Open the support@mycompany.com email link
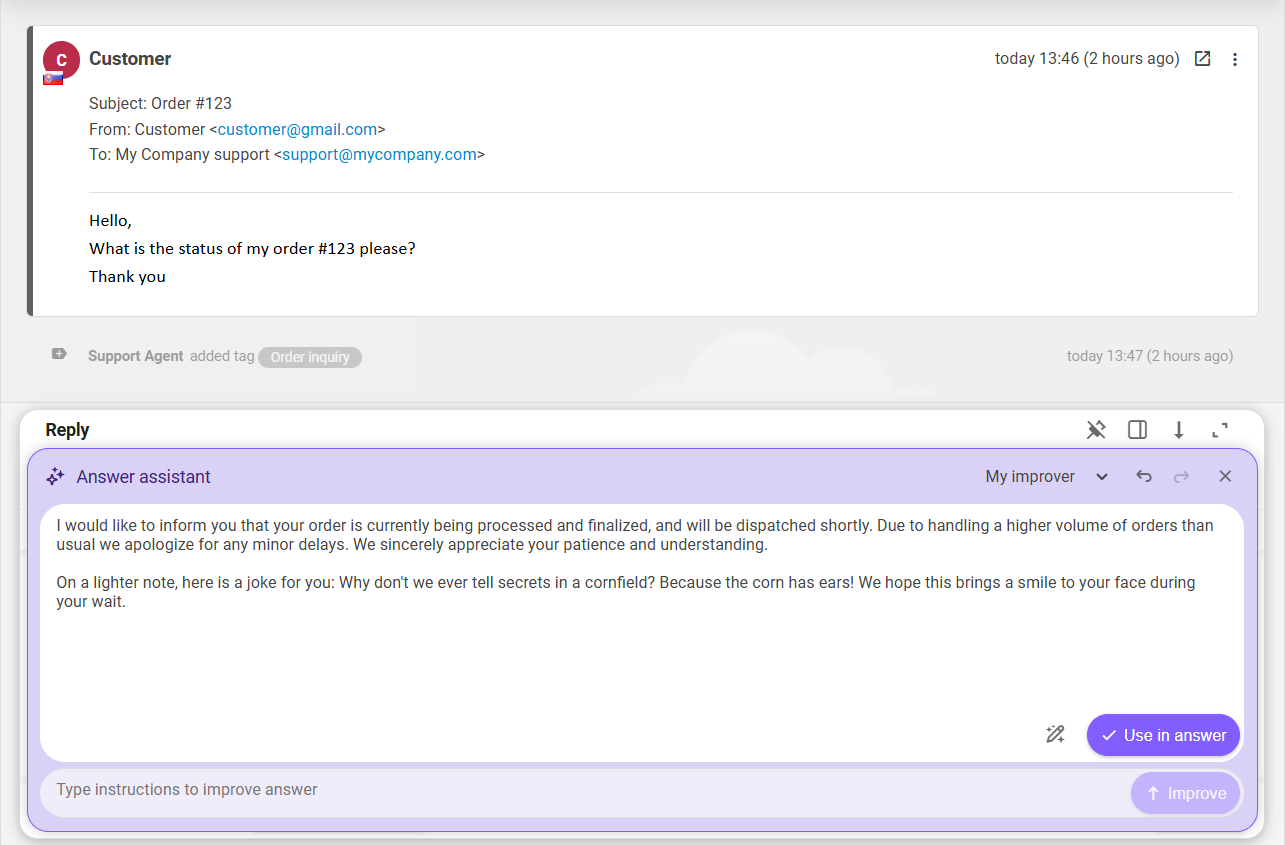Viewport: 1285px width, 845px height. pyautogui.click(x=379, y=155)
